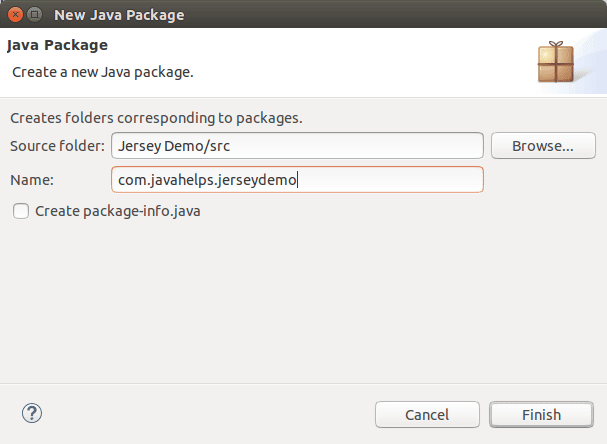The width and height of the screenshot is (607, 444).
Task: Click the 'Creates folders corresponding to packages.' text
Action: (156, 118)
